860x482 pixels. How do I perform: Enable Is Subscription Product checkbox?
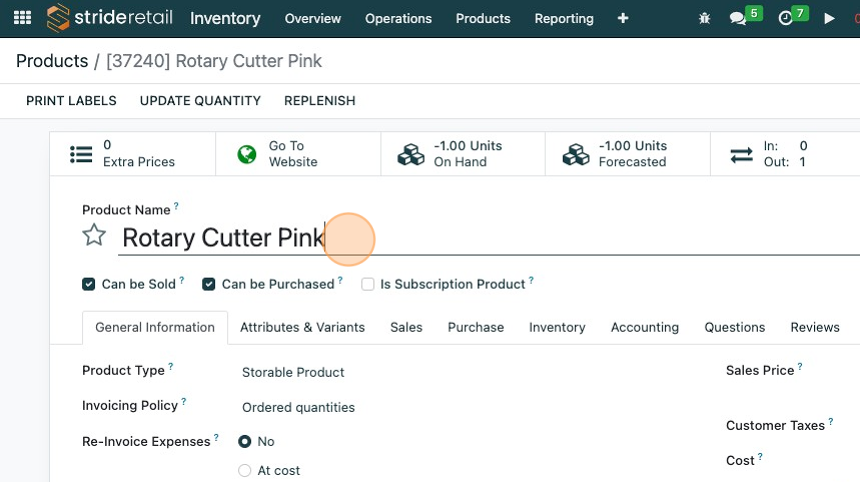[368, 284]
